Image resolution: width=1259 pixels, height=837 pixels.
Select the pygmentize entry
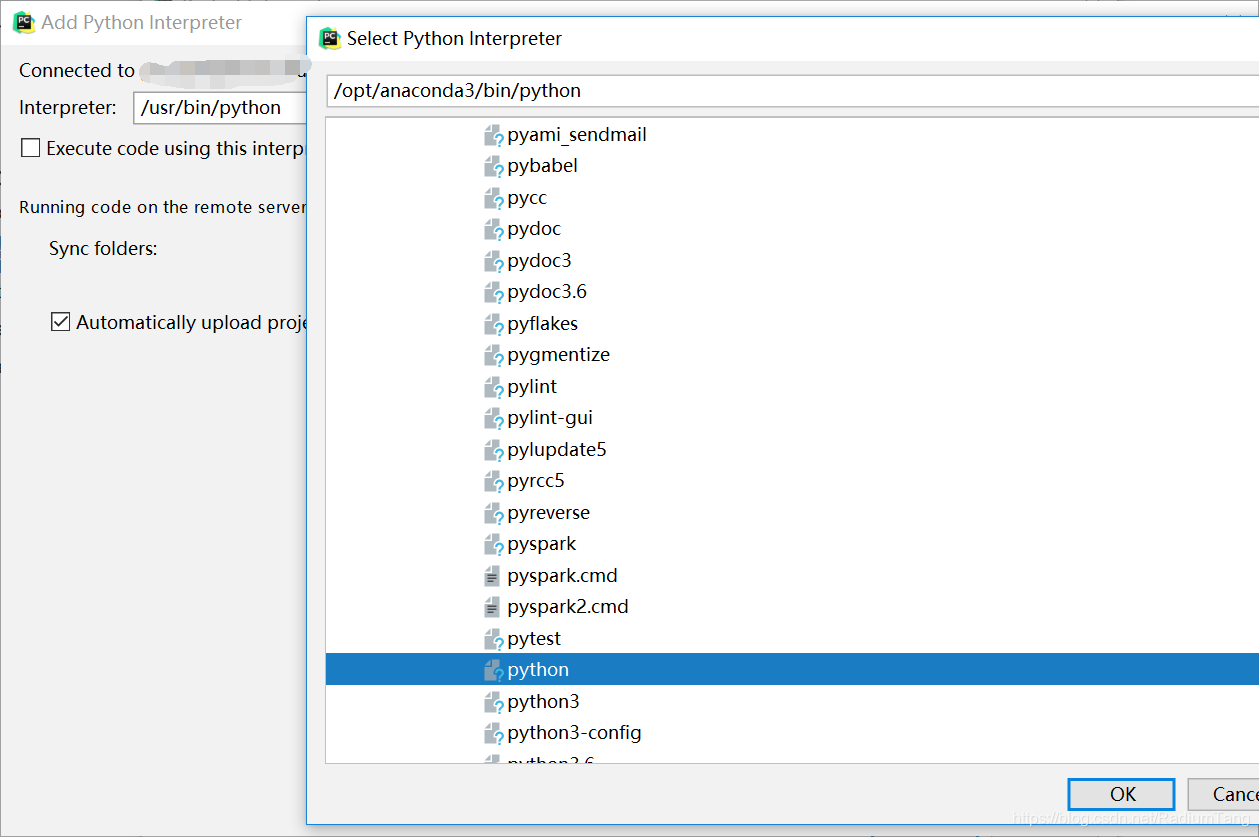coord(558,355)
